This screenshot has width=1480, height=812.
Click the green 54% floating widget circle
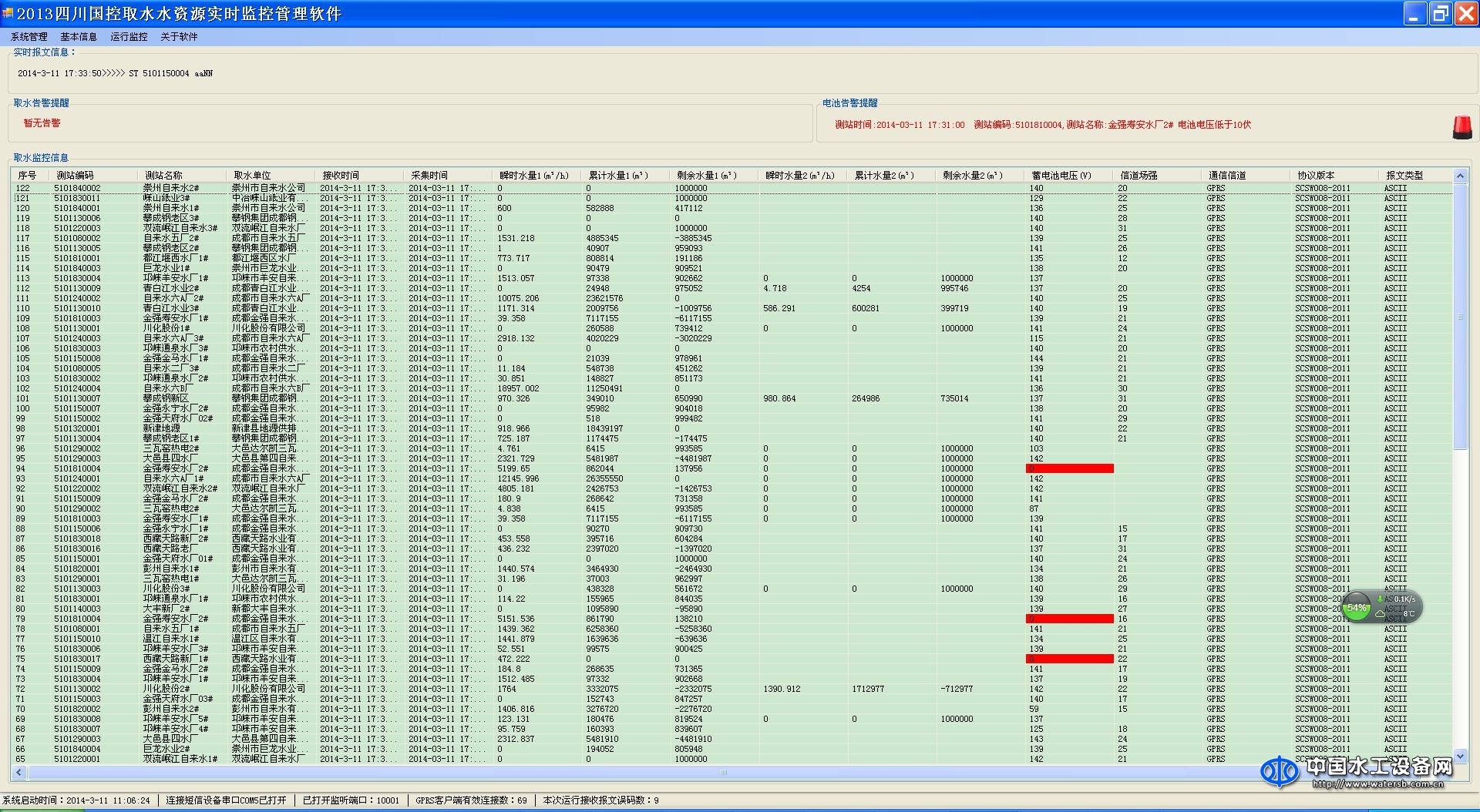pos(1357,608)
